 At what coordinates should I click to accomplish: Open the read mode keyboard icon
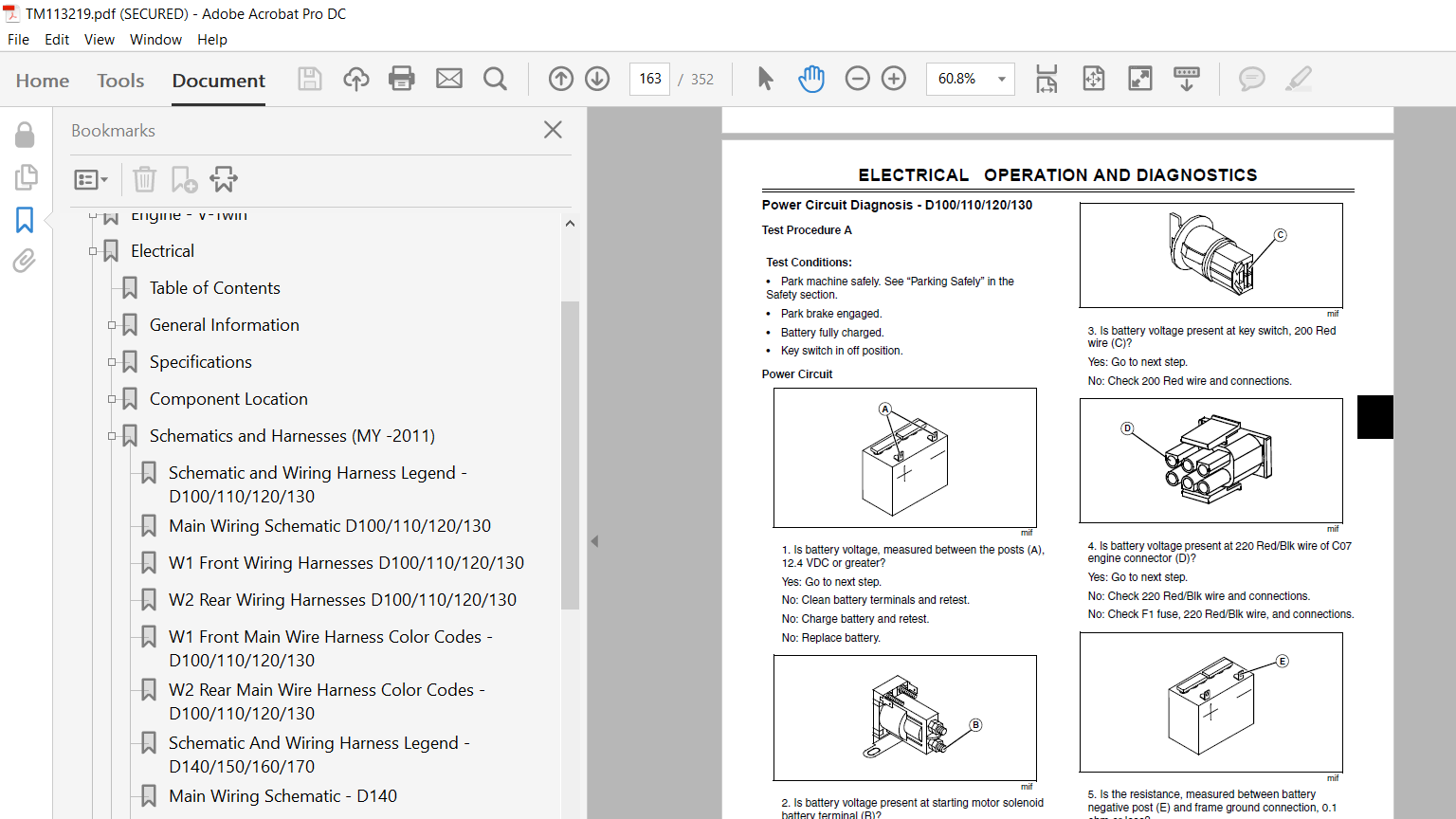[x=1187, y=79]
